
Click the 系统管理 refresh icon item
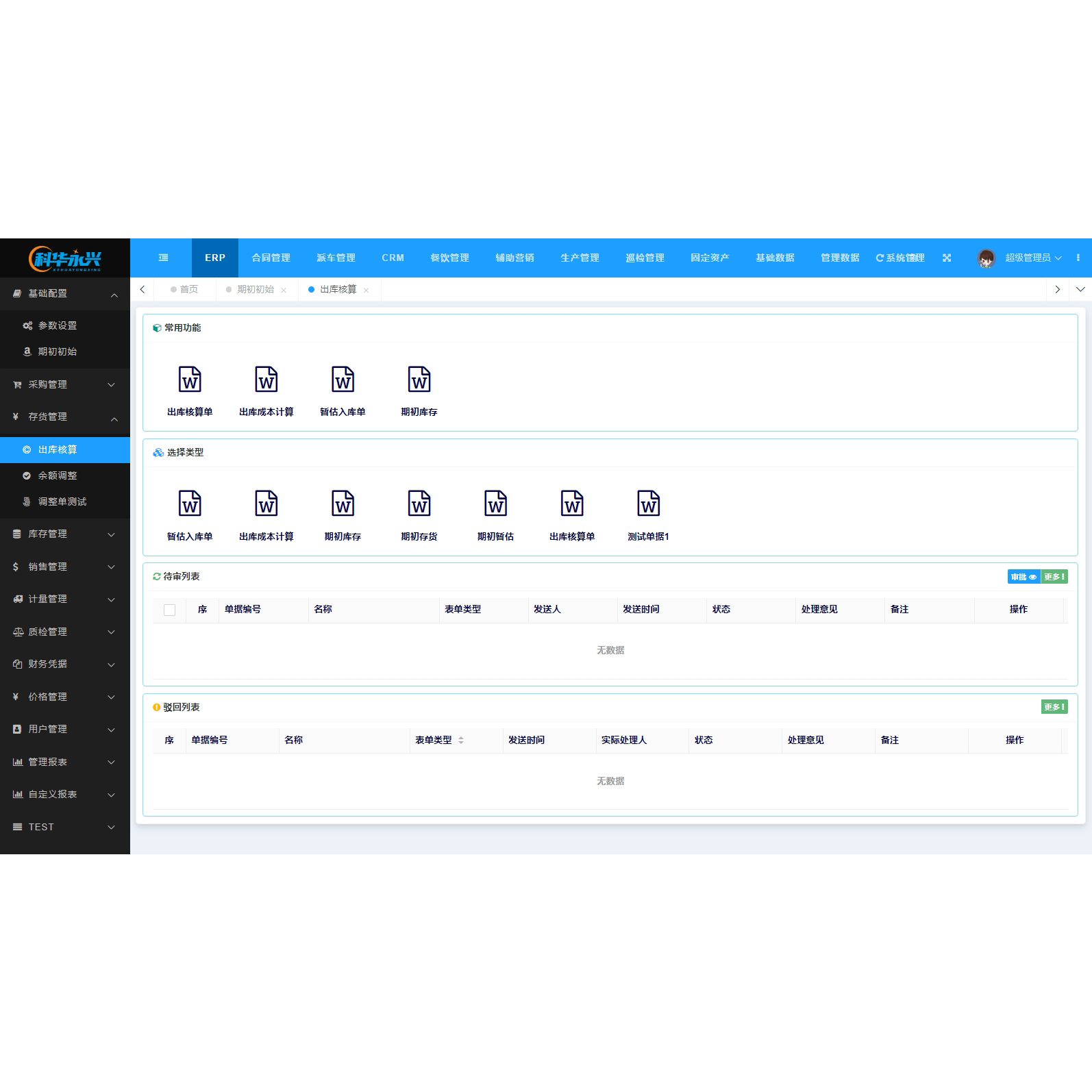pos(899,258)
